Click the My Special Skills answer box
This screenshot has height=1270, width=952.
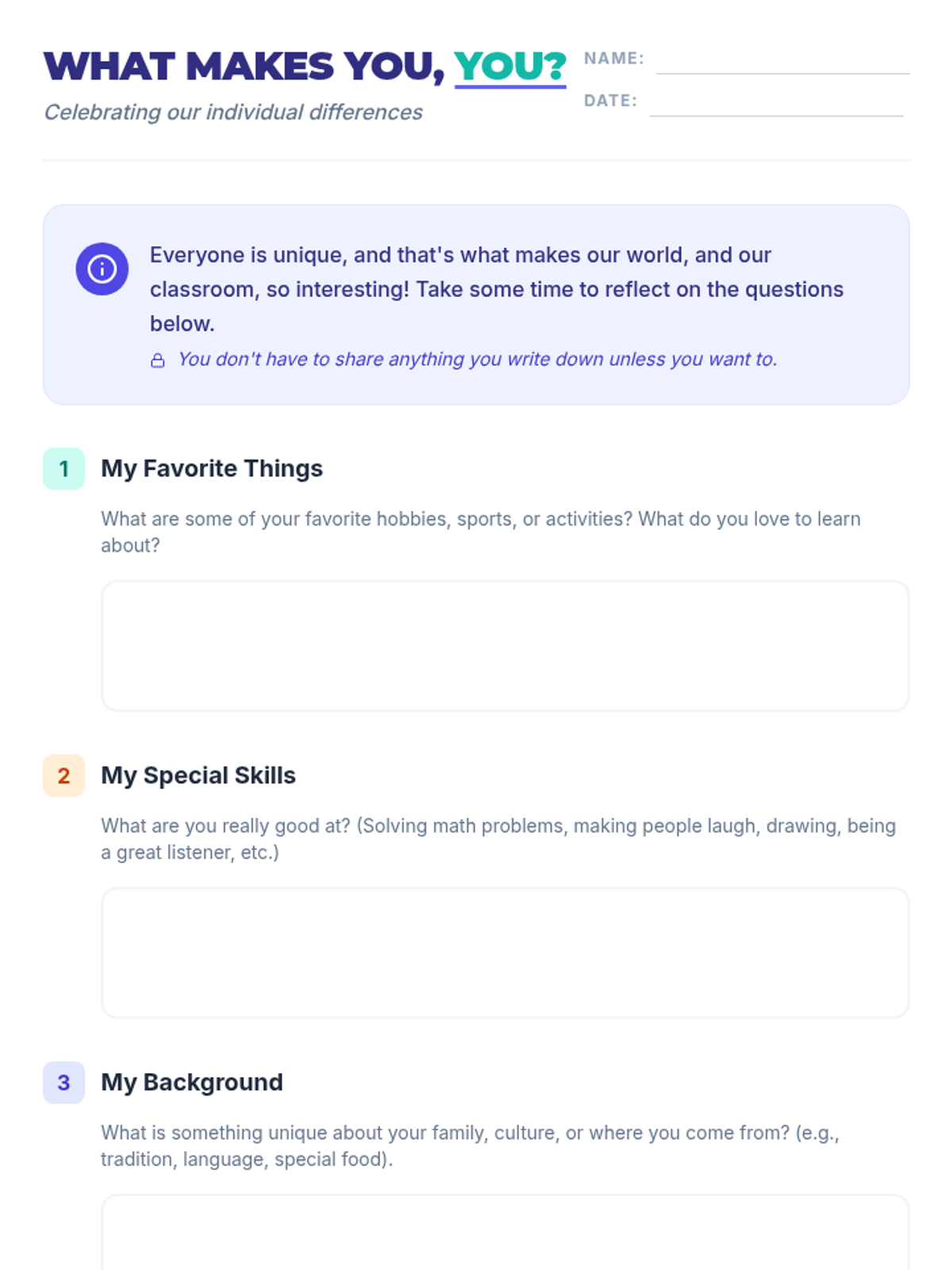505,953
